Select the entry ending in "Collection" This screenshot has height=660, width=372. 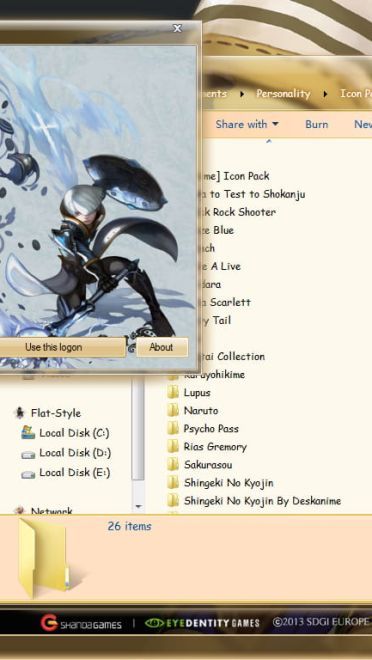(234, 357)
